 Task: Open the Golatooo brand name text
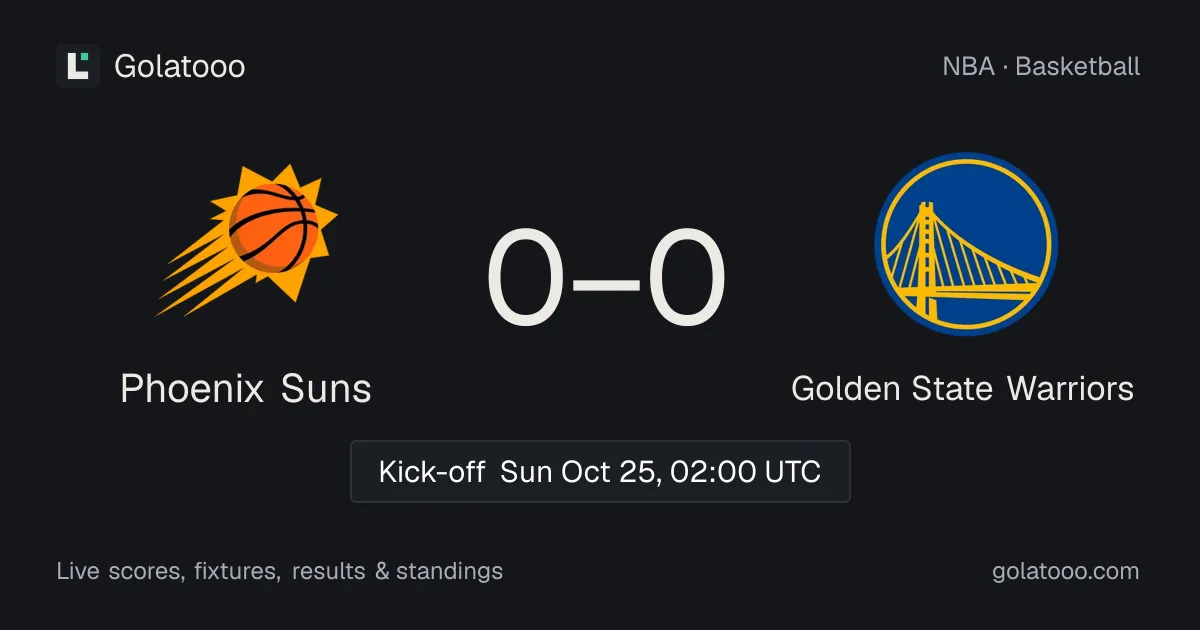click(x=180, y=67)
